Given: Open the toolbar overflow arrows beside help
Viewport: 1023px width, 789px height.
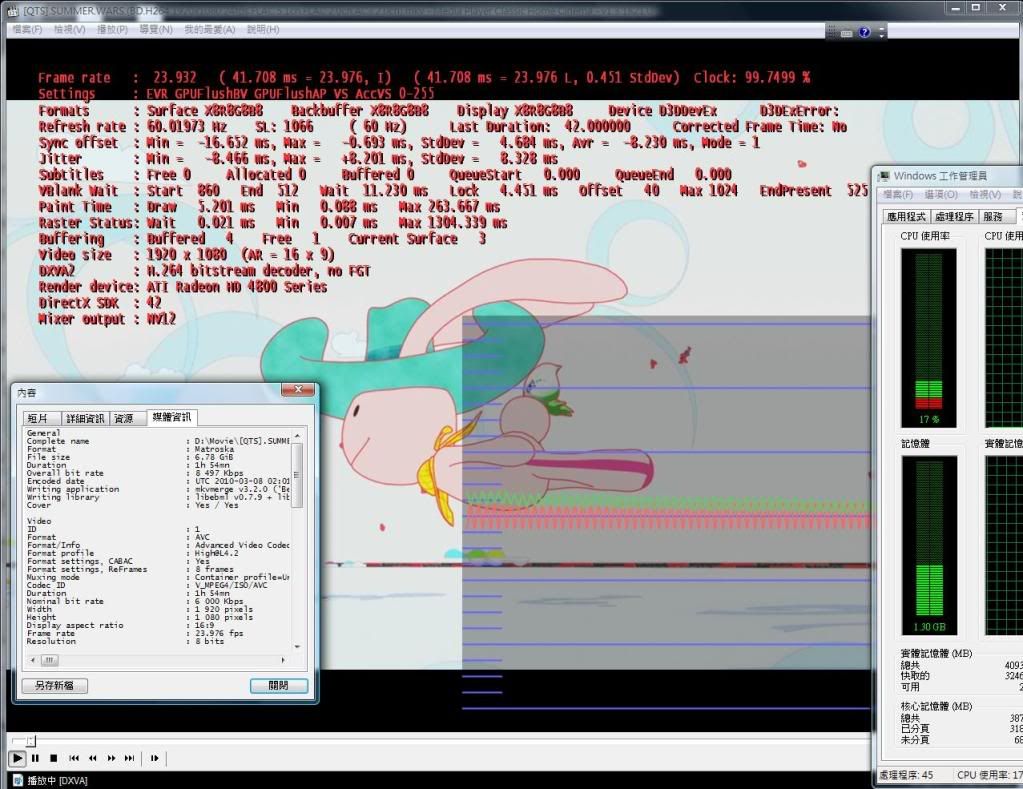Looking at the screenshot, I should tap(882, 32).
